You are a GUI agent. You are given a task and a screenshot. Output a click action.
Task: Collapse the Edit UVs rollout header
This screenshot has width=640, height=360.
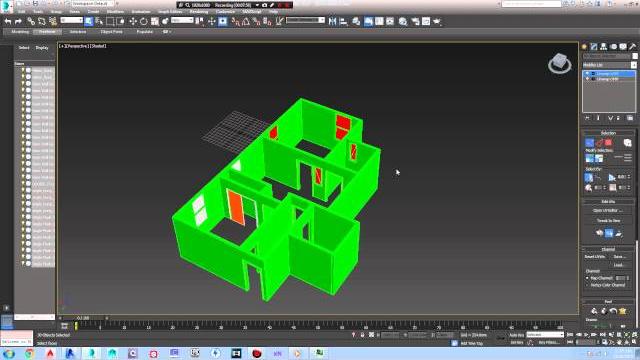click(x=608, y=202)
